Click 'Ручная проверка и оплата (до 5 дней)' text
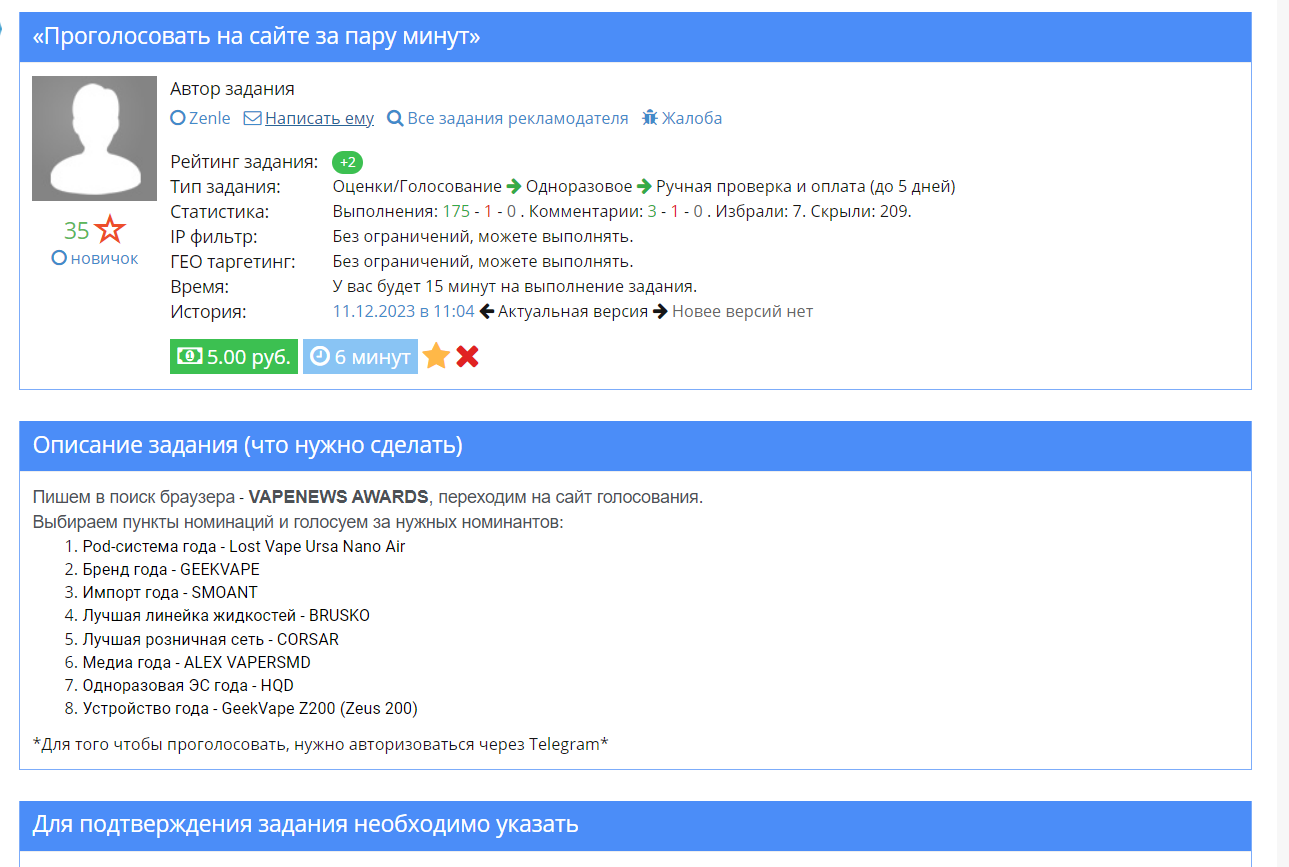 [806, 187]
